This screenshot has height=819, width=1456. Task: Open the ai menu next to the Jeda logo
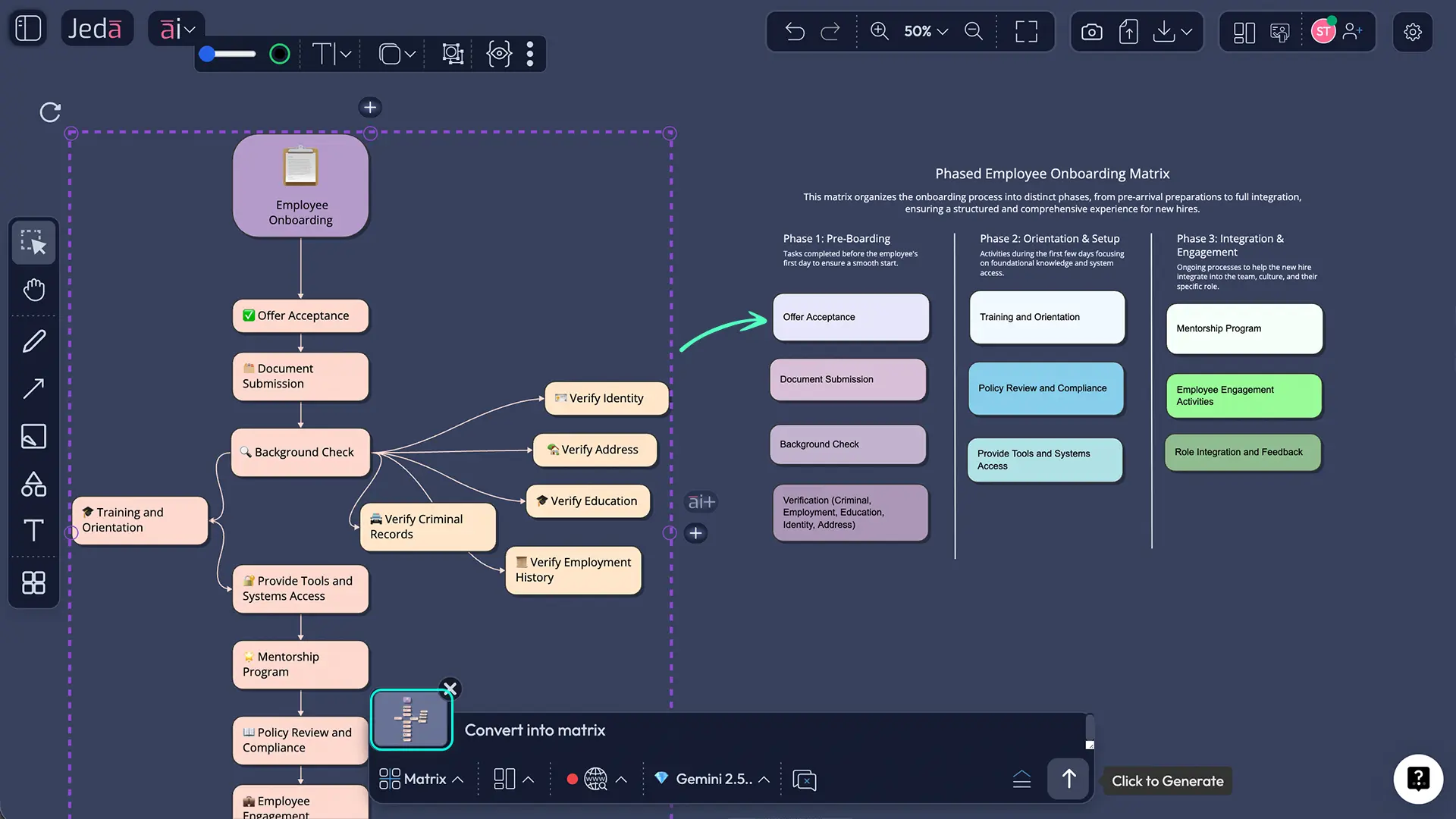[x=175, y=28]
